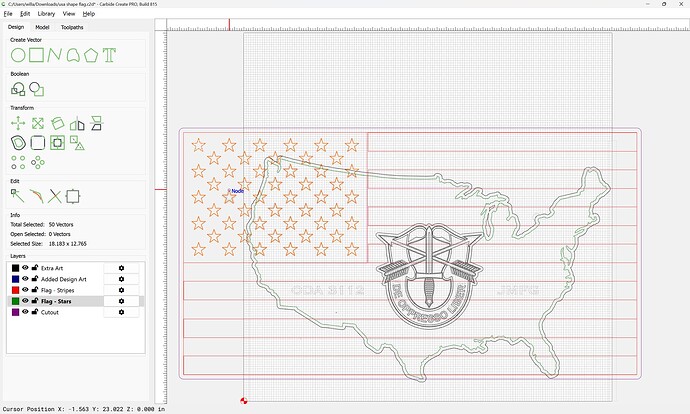The image size is (690, 414).
Task: Click the red origin marker on canvas
Action: click(244, 400)
